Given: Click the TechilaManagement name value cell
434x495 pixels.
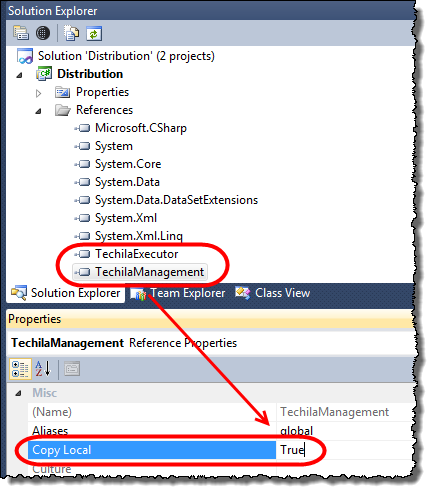Looking at the screenshot, I should [346, 412].
